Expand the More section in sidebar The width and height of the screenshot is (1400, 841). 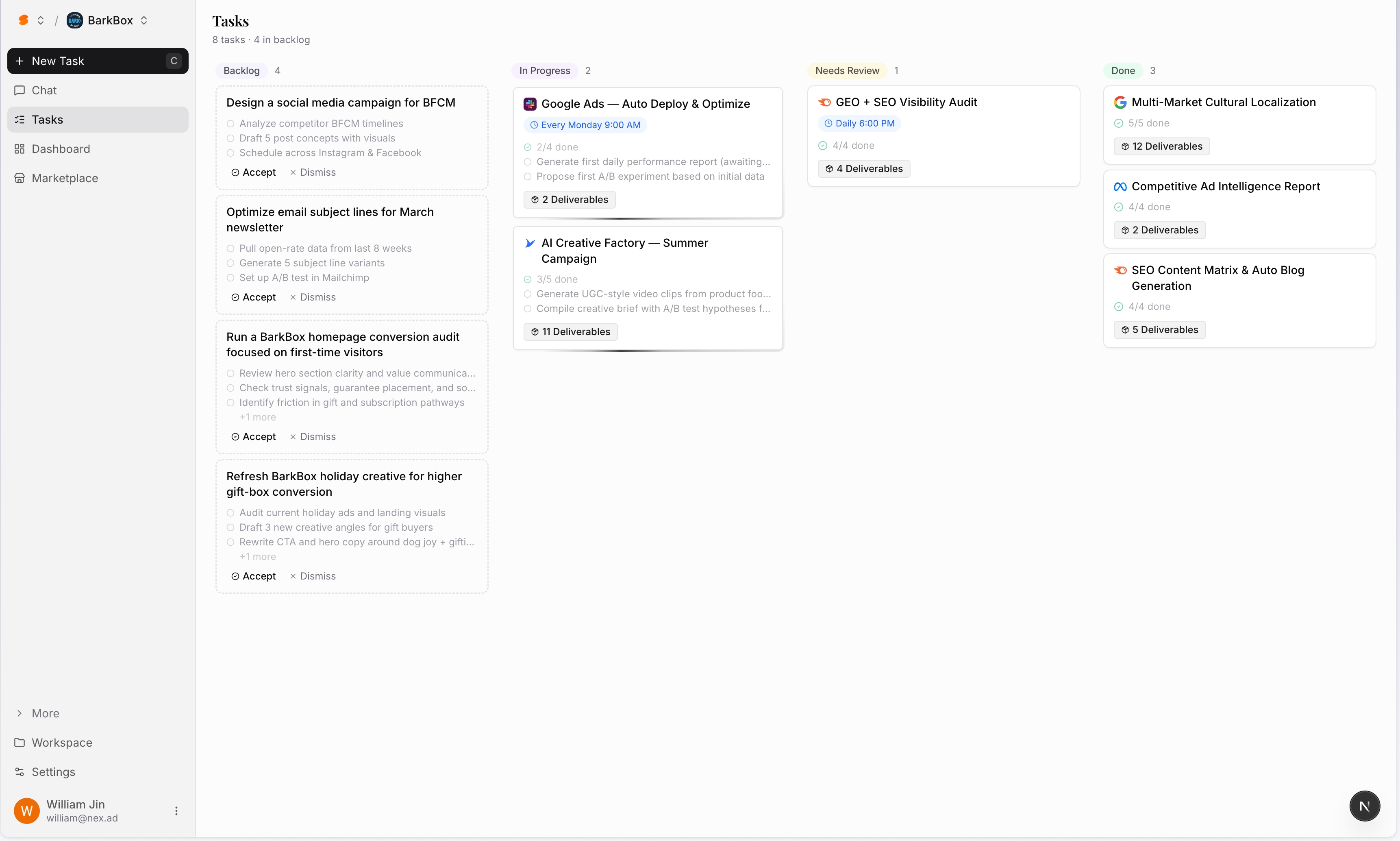point(45,713)
